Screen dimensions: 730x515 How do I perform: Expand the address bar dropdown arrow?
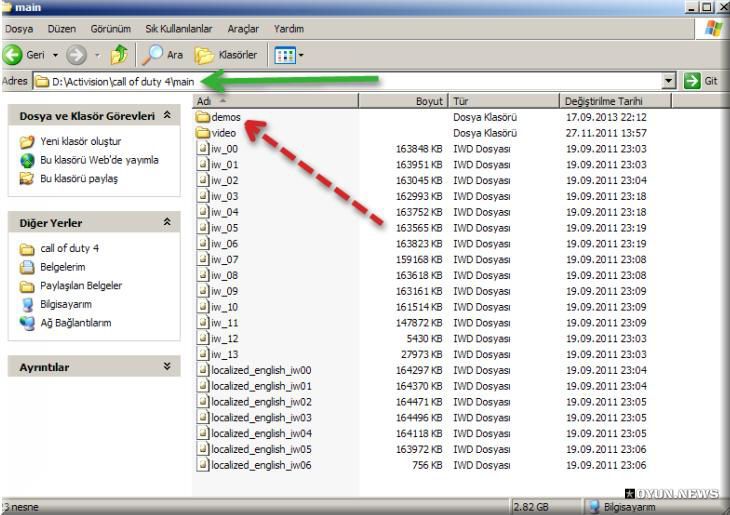669,81
